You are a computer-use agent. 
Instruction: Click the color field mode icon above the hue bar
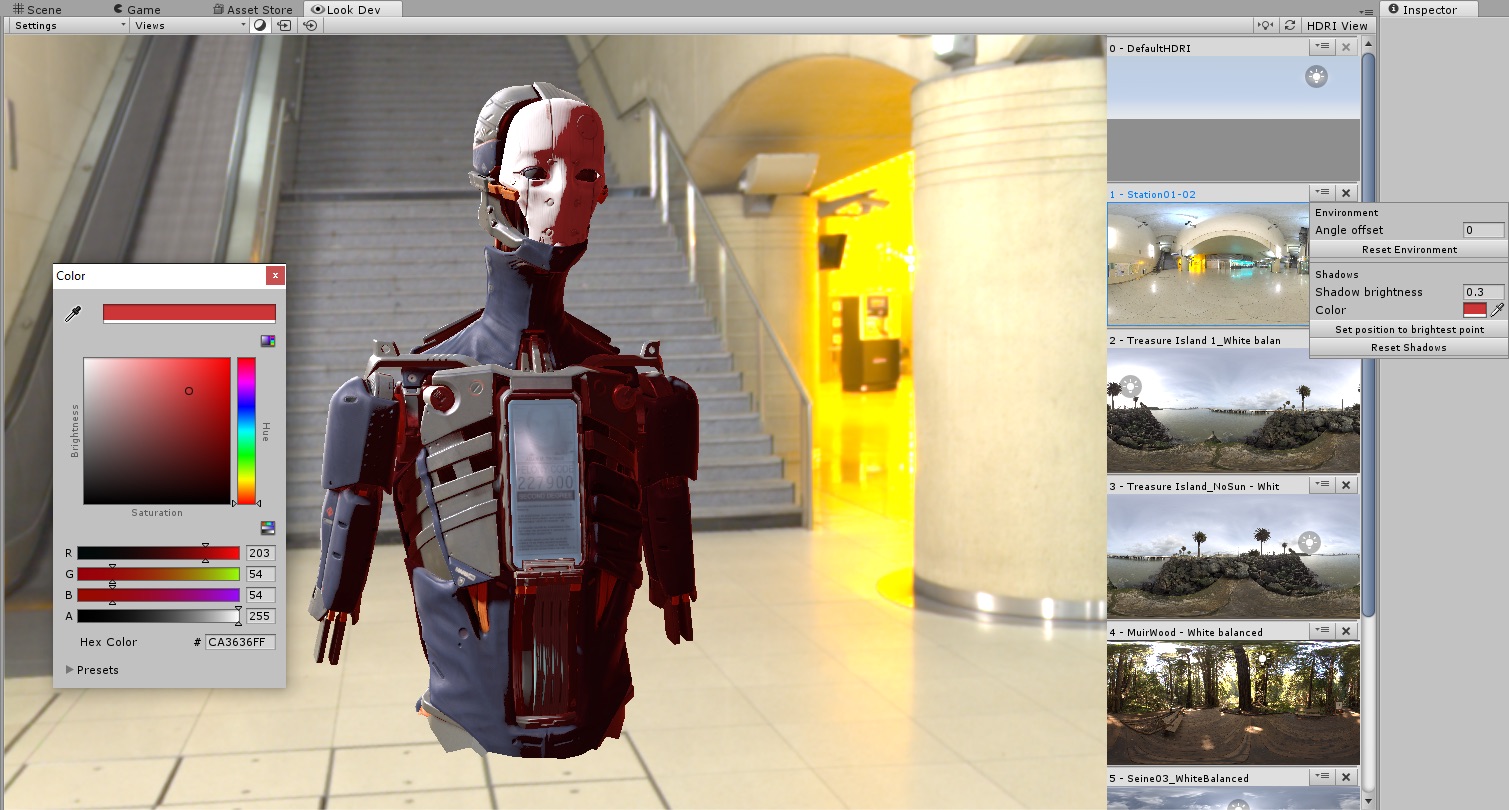click(x=267, y=341)
